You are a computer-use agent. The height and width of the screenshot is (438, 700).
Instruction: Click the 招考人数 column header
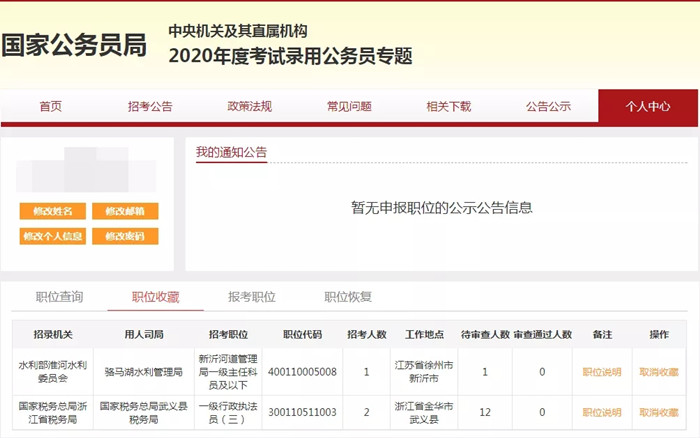pyautogui.click(x=367, y=334)
